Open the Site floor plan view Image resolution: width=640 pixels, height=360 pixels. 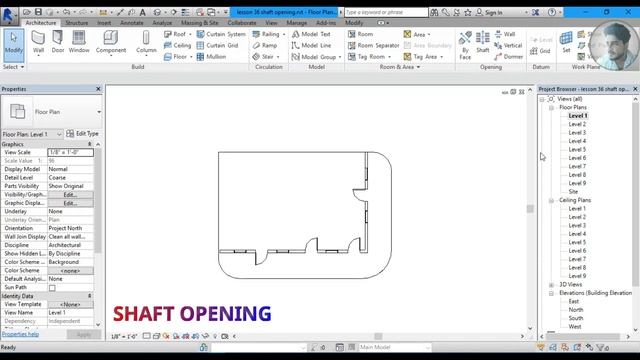[573, 192]
